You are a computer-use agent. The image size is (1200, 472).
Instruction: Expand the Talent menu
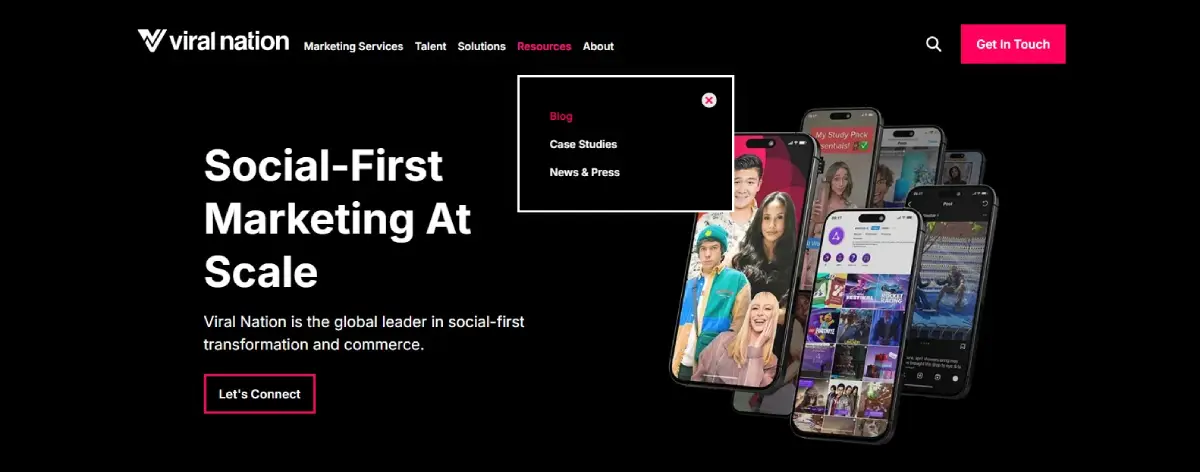430,46
